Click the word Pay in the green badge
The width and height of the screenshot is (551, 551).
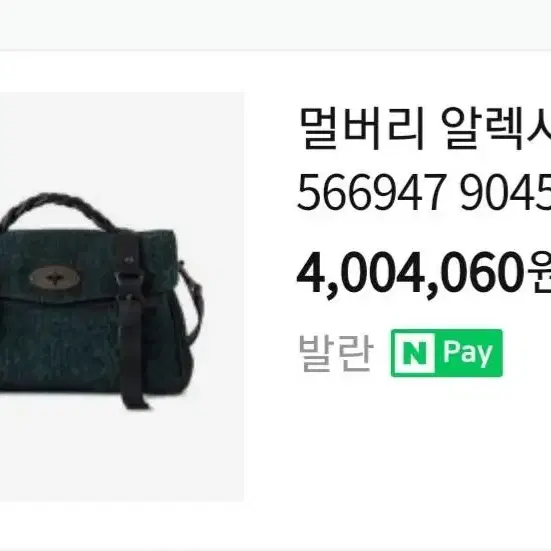[468, 353]
